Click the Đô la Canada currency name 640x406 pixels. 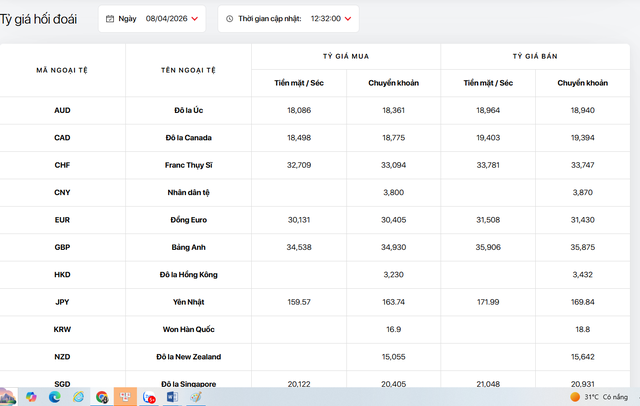point(188,138)
